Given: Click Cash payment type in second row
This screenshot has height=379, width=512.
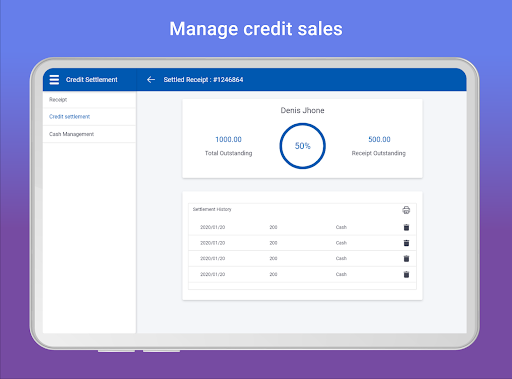Looking at the screenshot, I should (x=341, y=243).
